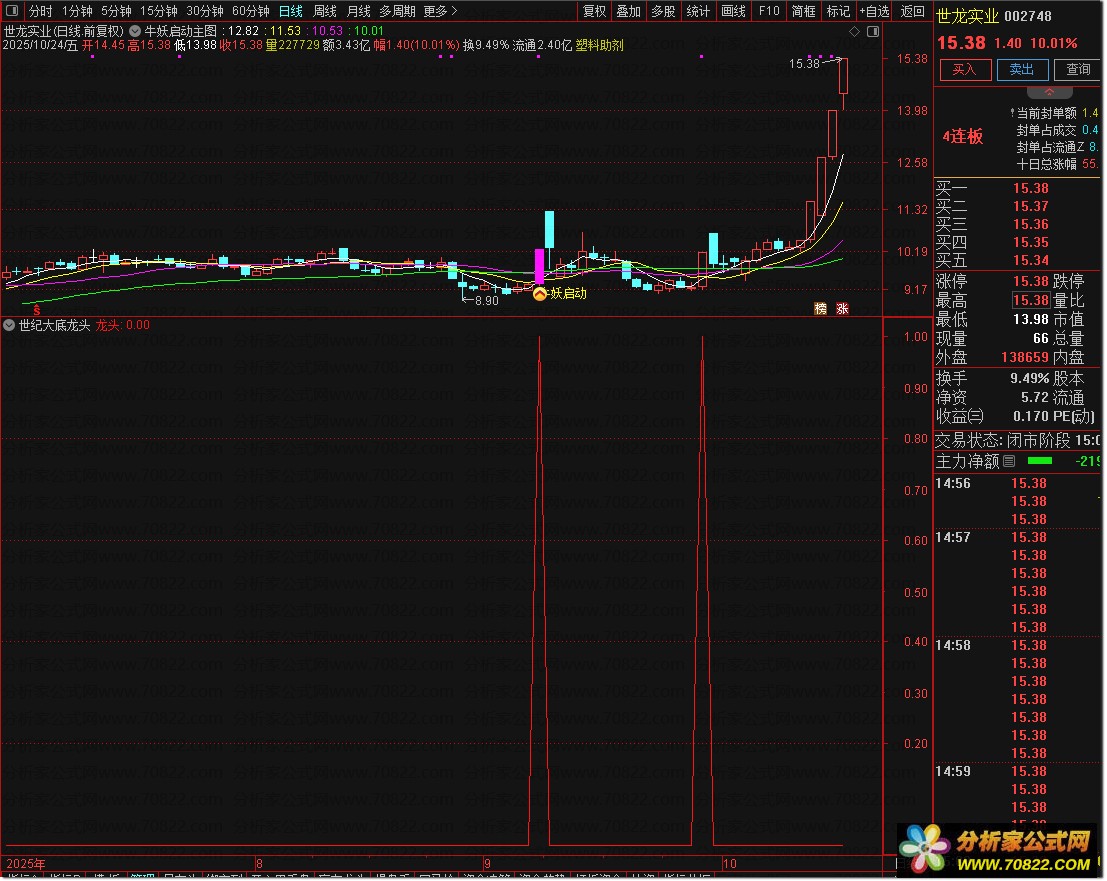
Task: Click the 返回 back button
Action: tap(912, 11)
